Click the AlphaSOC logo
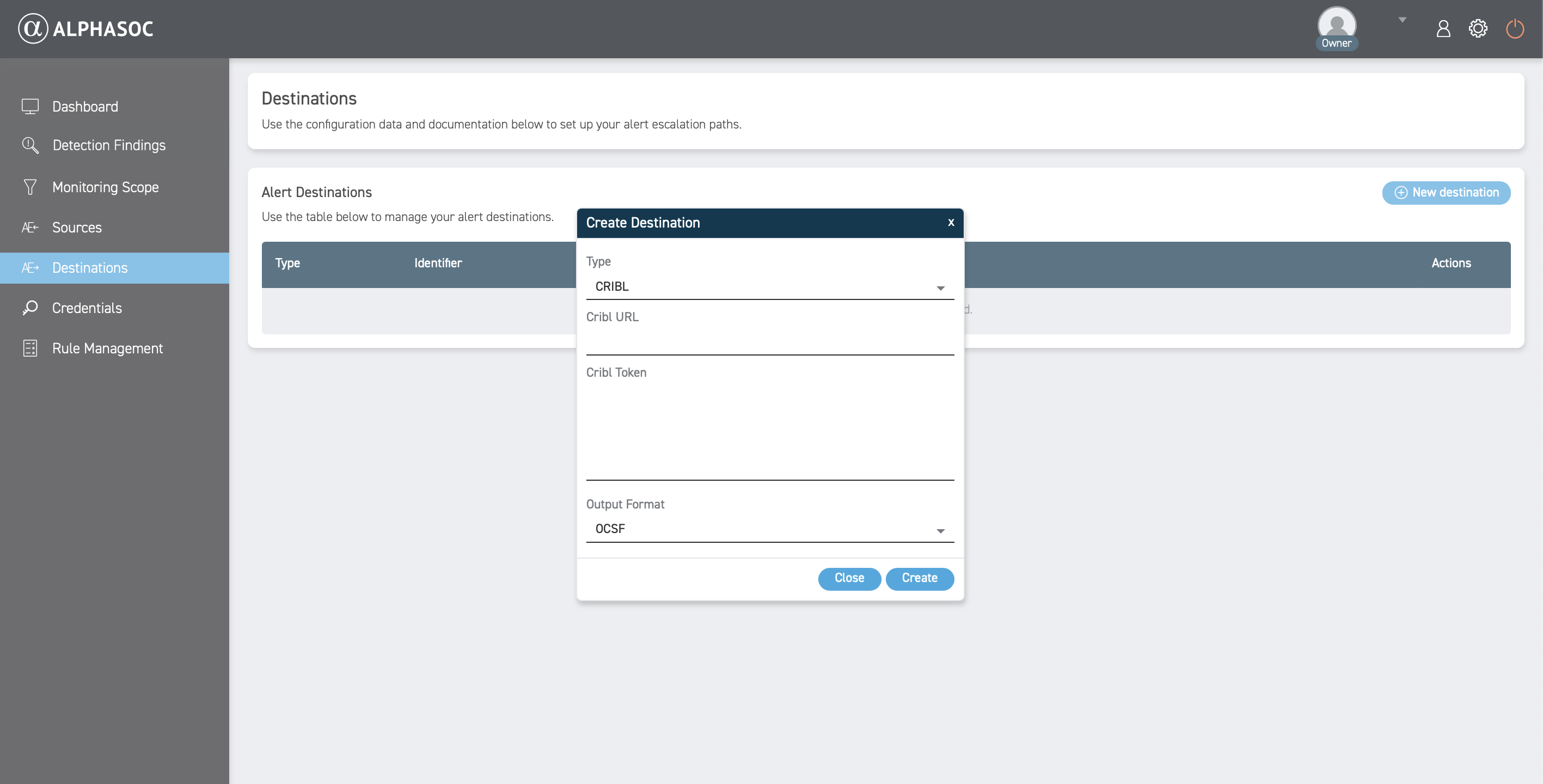 [85, 28]
